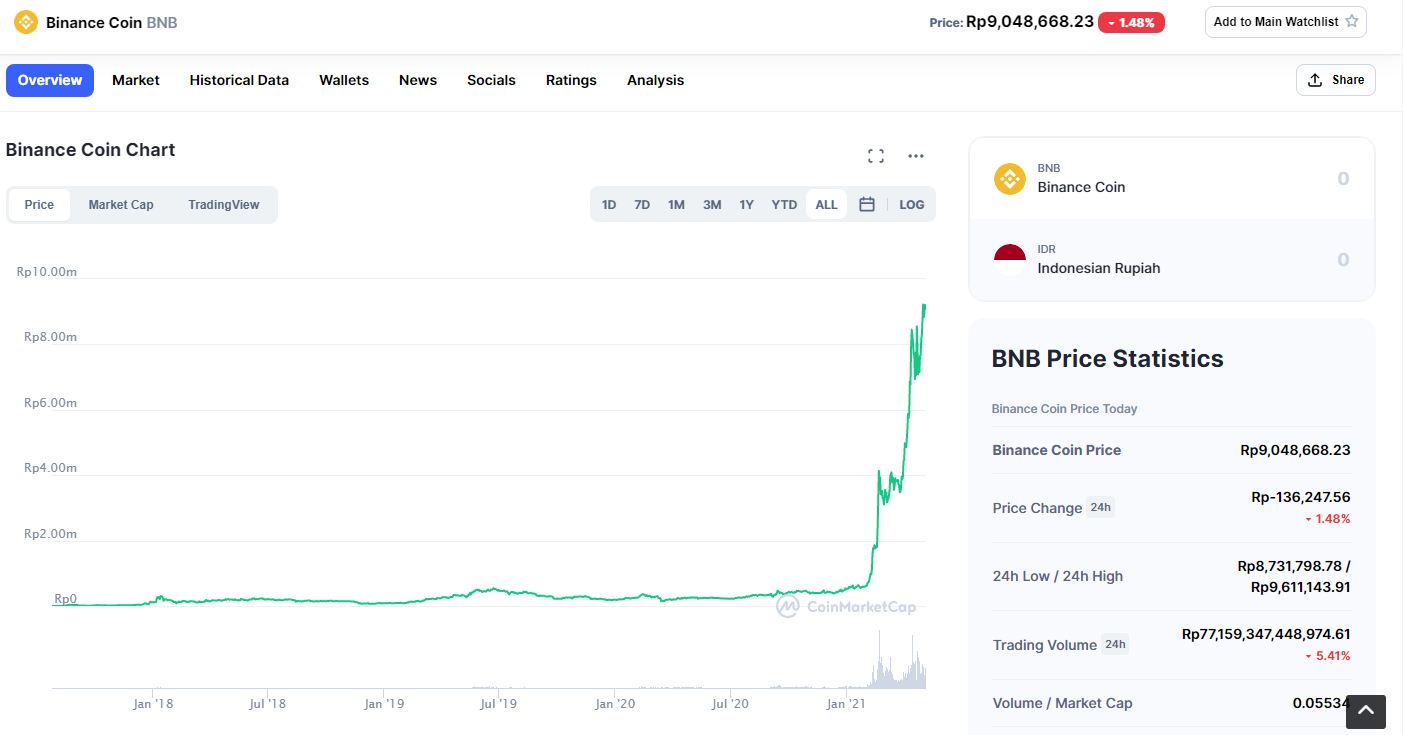Click the Indonesian flag icon in converter
The image size is (1403, 735).
[x=1010, y=260]
